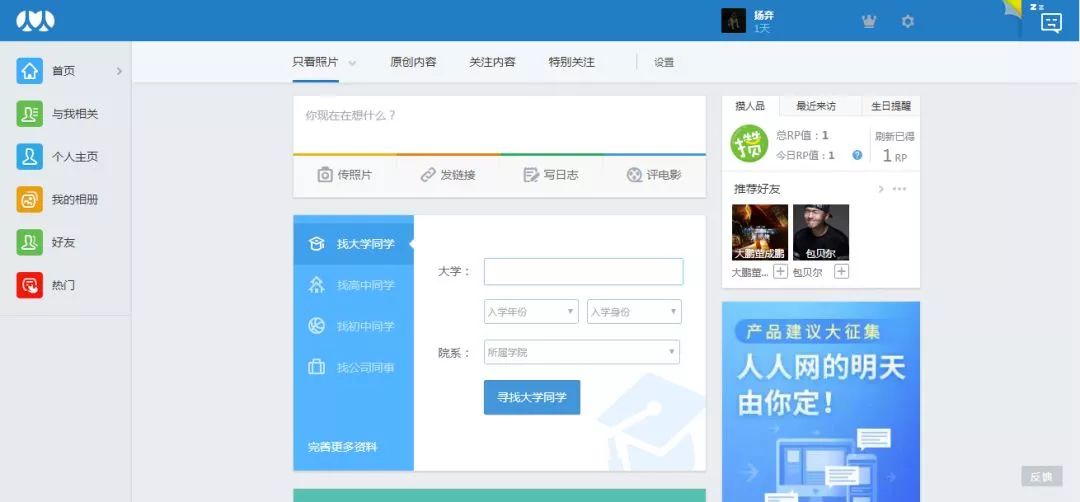Select 找初中同学 option
This screenshot has height=502, width=1080.
pos(353,326)
